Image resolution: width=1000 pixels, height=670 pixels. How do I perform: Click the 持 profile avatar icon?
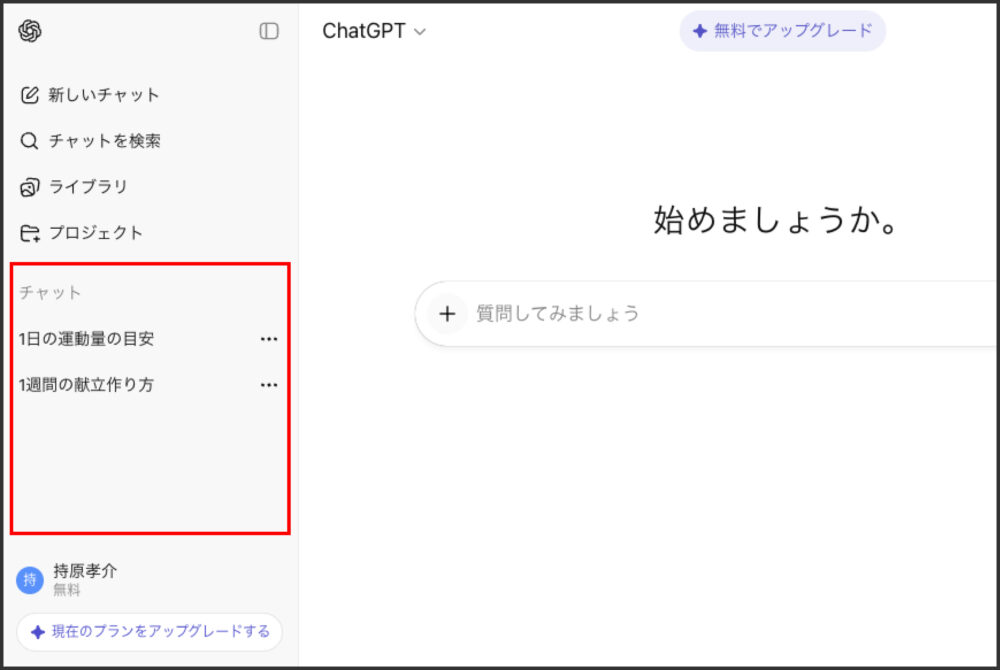tap(29, 580)
